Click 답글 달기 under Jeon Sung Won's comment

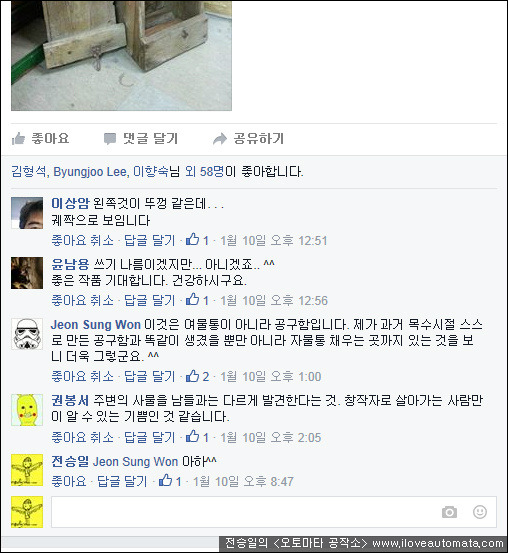150,377
